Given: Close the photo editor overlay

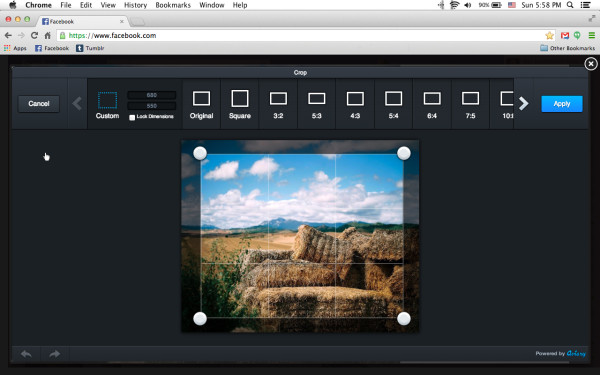Looking at the screenshot, I should point(591,64).
